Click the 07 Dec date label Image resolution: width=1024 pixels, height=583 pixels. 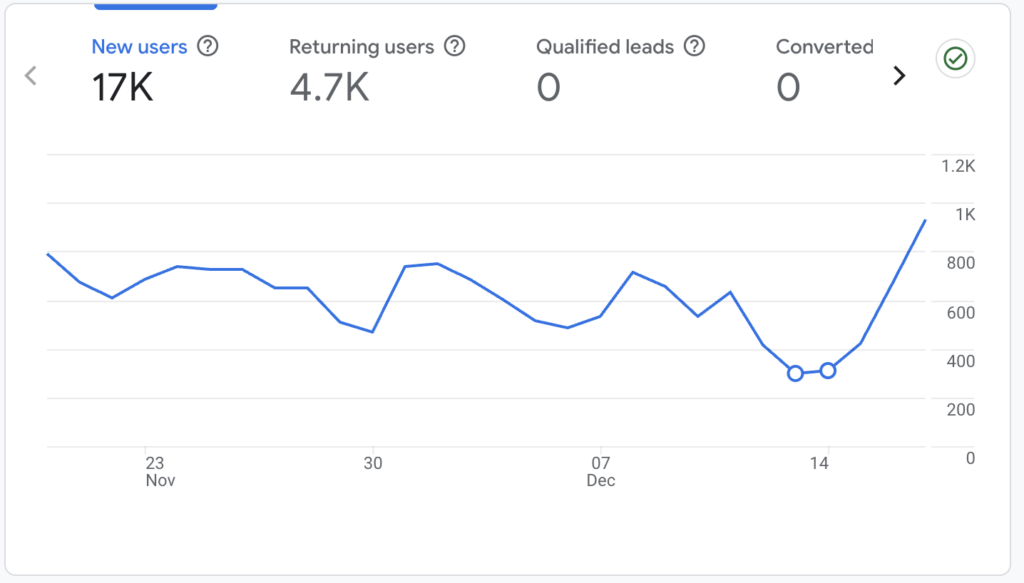(600, 471)
